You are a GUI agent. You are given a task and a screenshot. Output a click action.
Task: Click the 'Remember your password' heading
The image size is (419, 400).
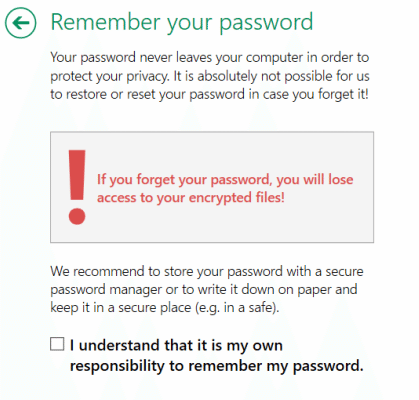point(182,23)
